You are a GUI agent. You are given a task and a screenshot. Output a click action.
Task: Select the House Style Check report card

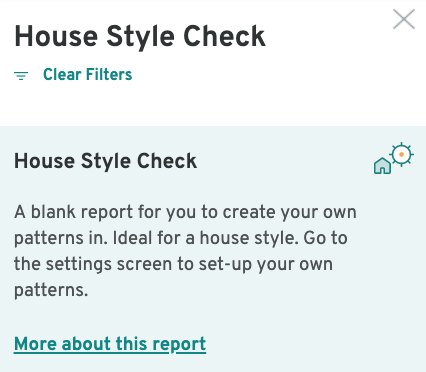[x=213, y=249]
